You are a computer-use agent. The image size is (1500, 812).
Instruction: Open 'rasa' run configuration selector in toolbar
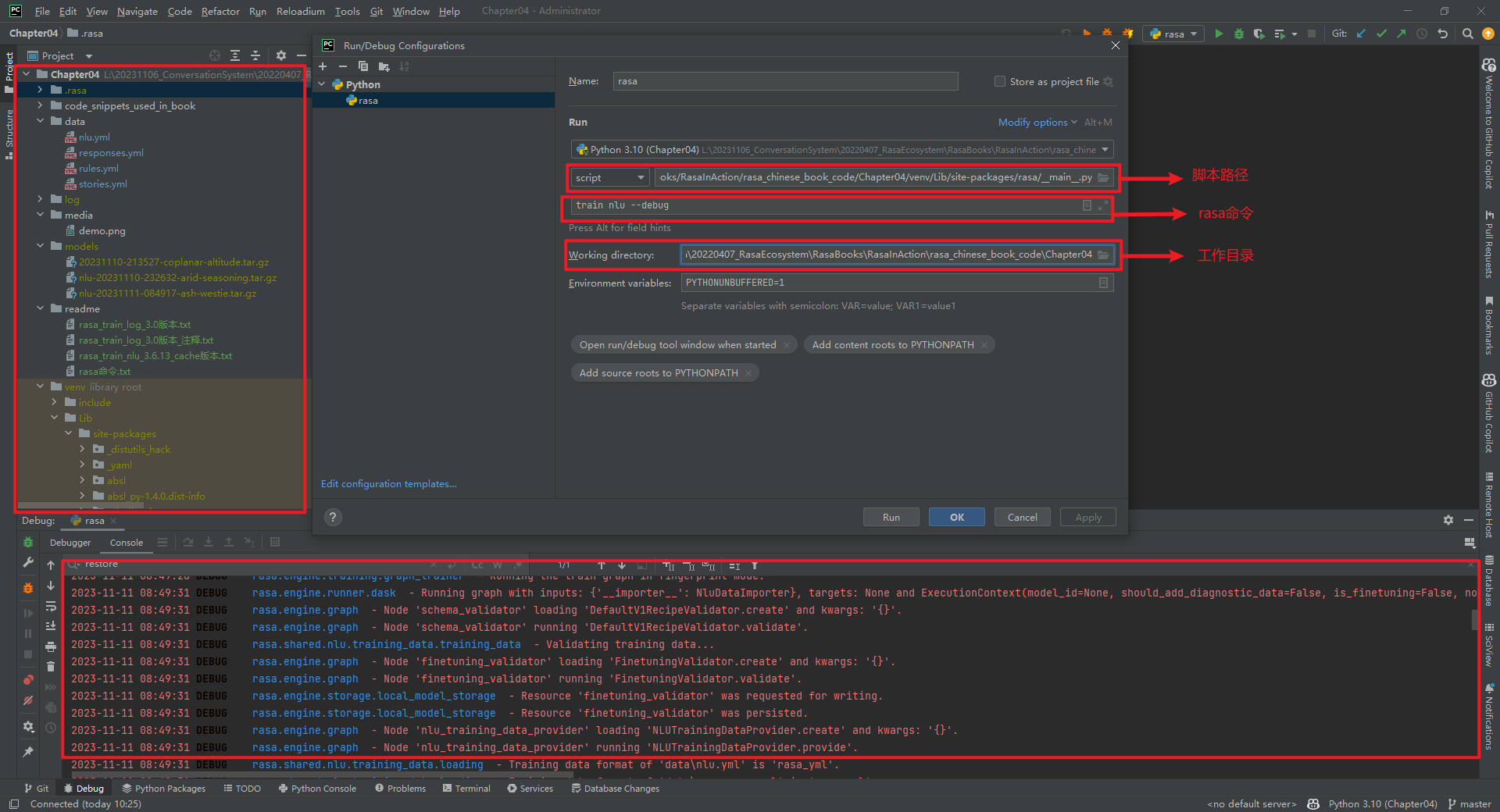click(x=1173, y=34)
